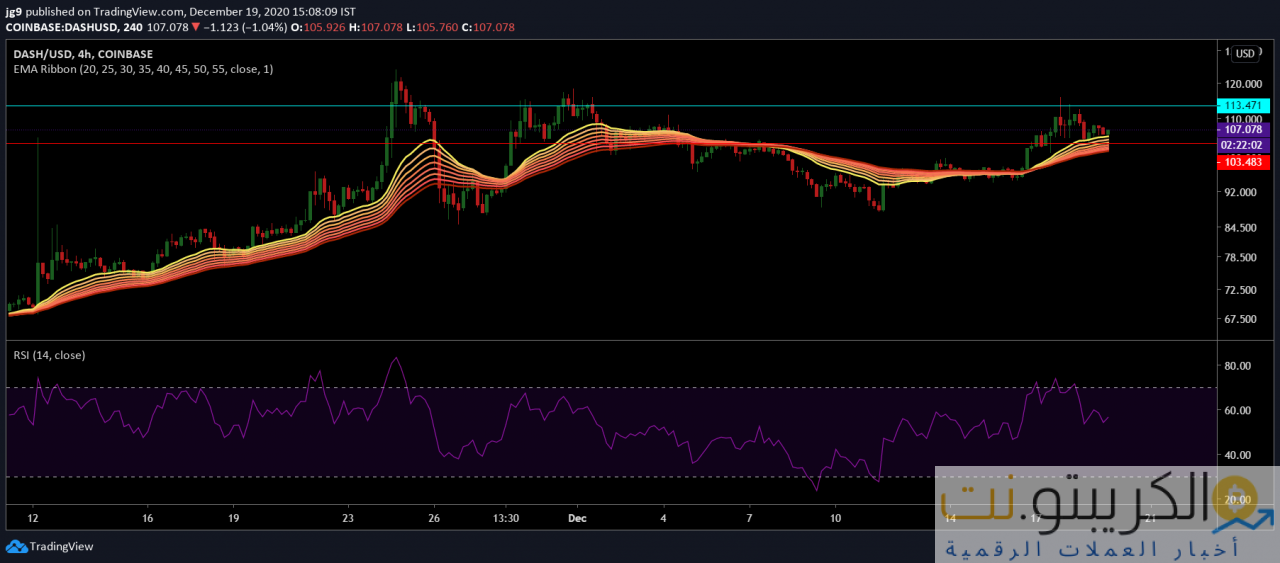The image size is (1280, 563).
Task: Click the red 103.483 price label
Action: pyautogui.click(x=1240, y=162)
